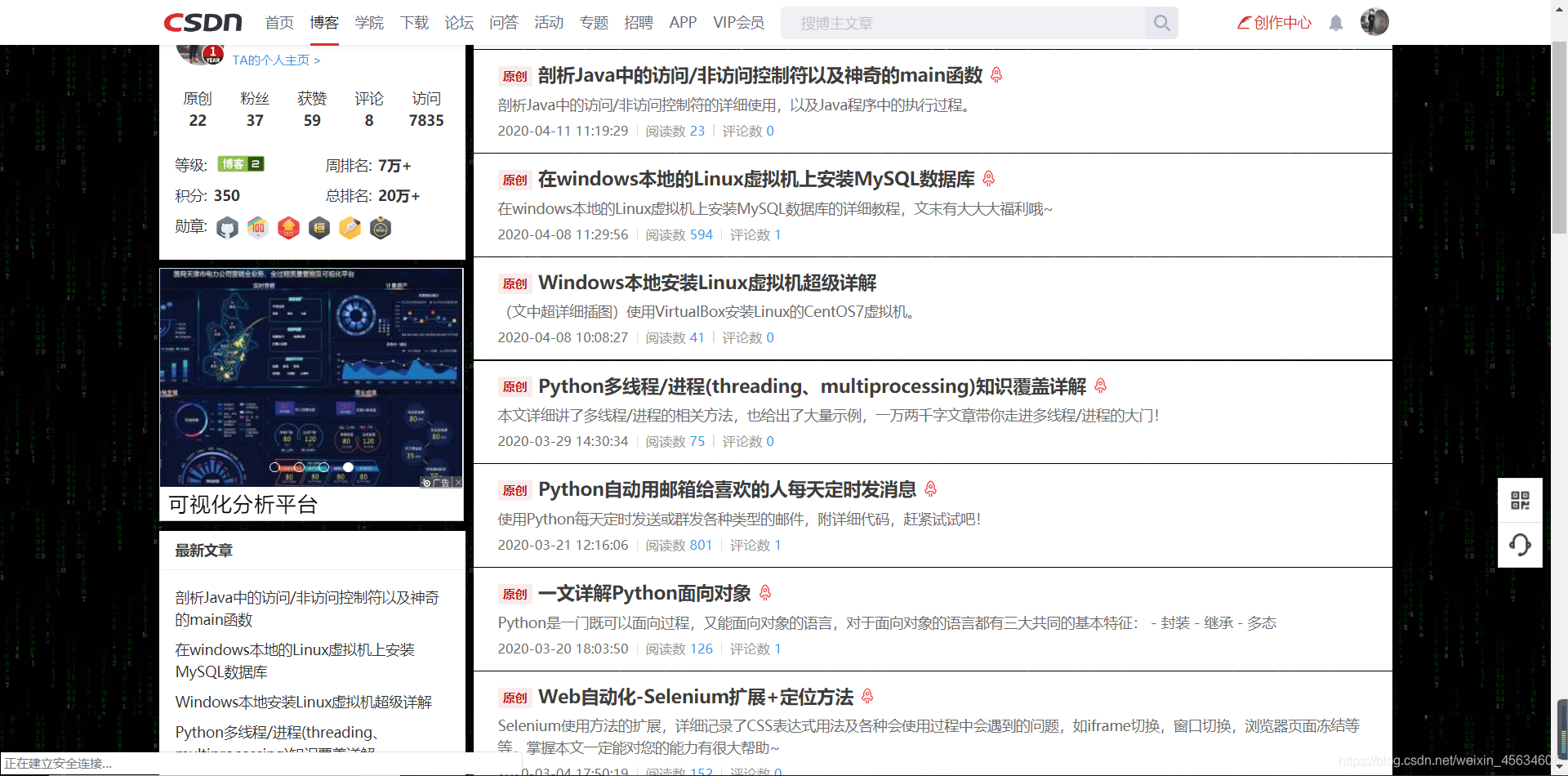Click the 搜博主文章 search input field

964,23
